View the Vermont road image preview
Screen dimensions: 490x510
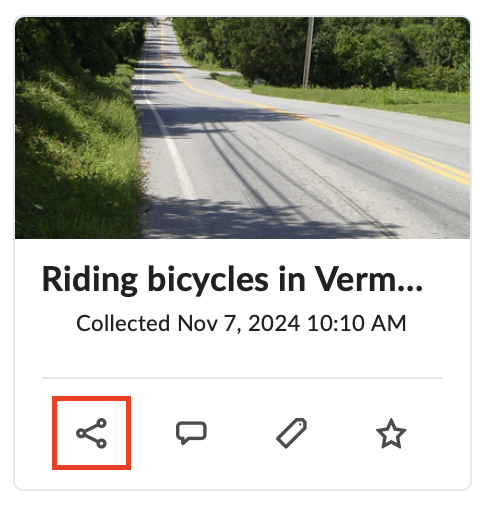[x=243, y=128]
